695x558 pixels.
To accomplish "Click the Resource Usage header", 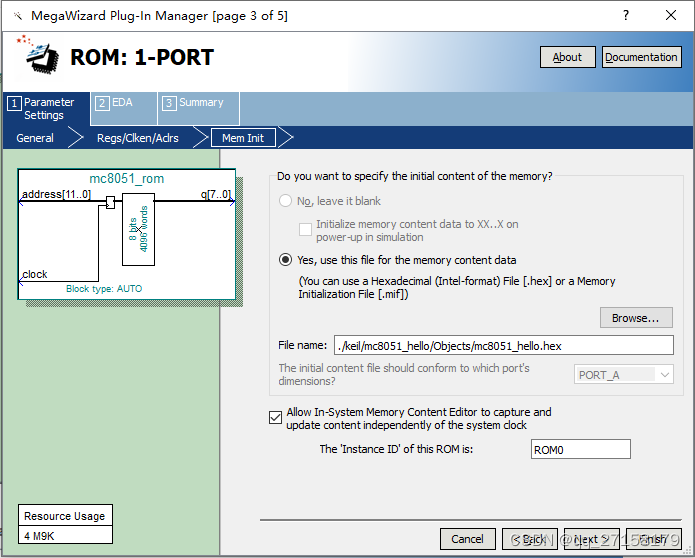I will tap(65, 516).
